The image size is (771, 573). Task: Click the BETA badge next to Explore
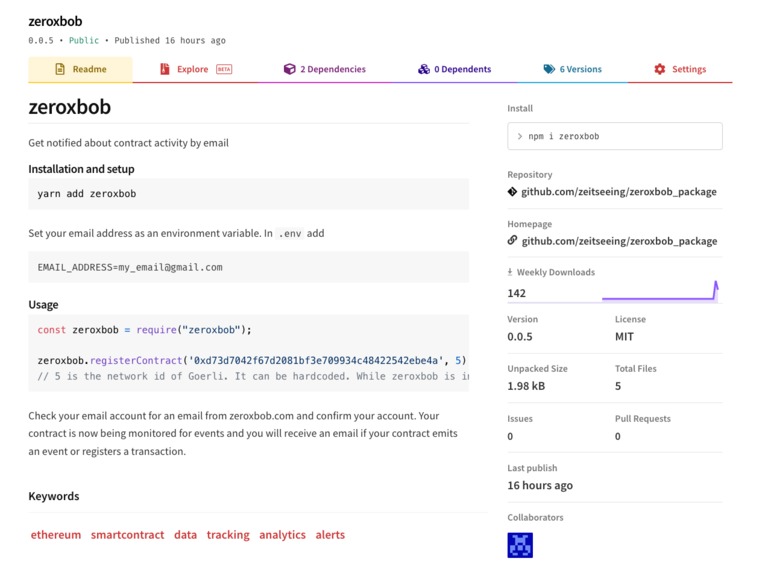click(224, 69)
